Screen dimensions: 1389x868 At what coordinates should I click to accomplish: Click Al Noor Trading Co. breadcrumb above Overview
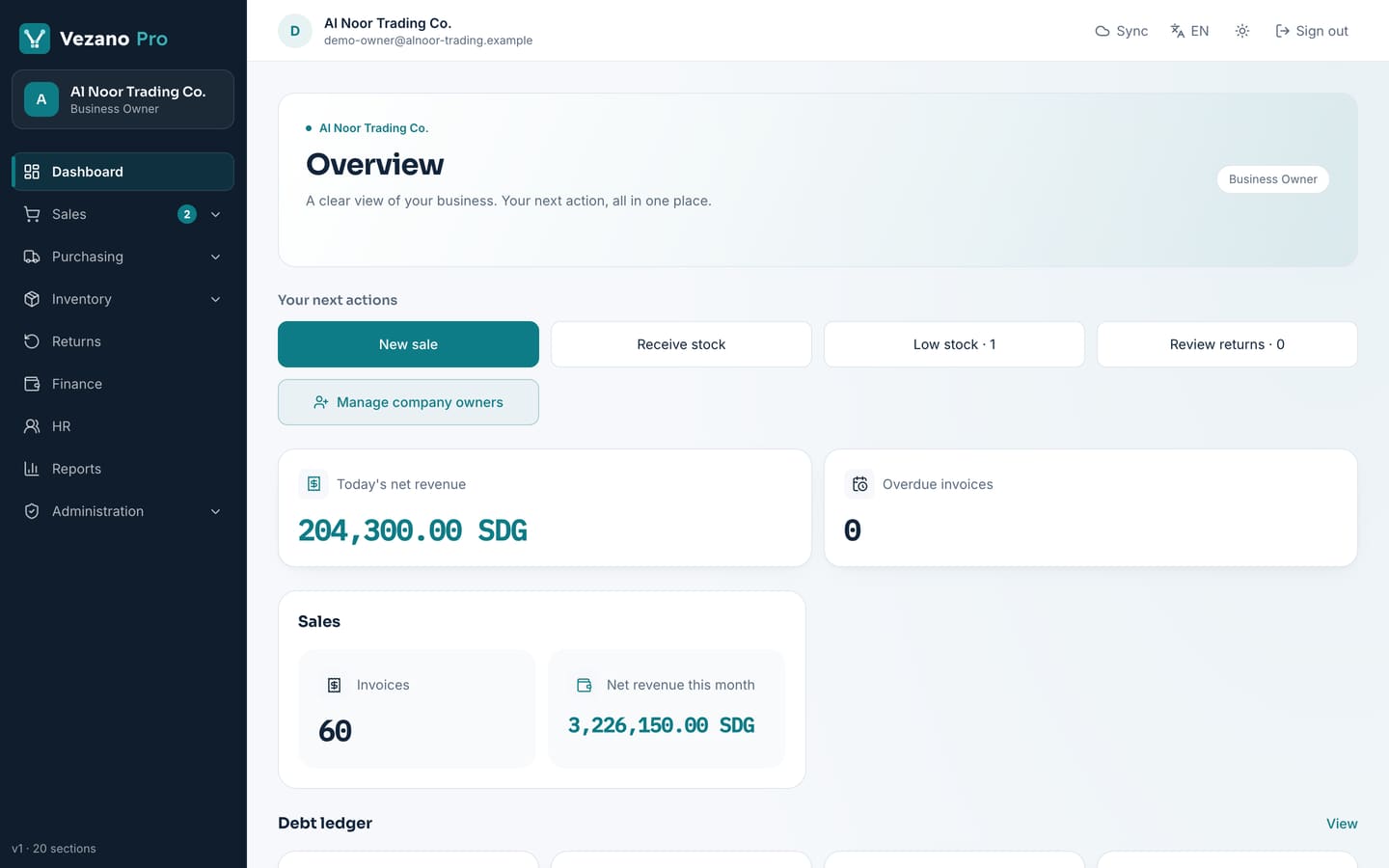(x=373, y=128)
